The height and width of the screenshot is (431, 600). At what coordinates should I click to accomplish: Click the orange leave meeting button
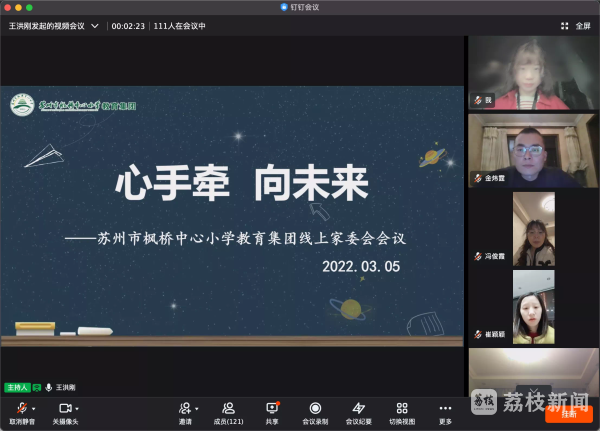[569, 413]
